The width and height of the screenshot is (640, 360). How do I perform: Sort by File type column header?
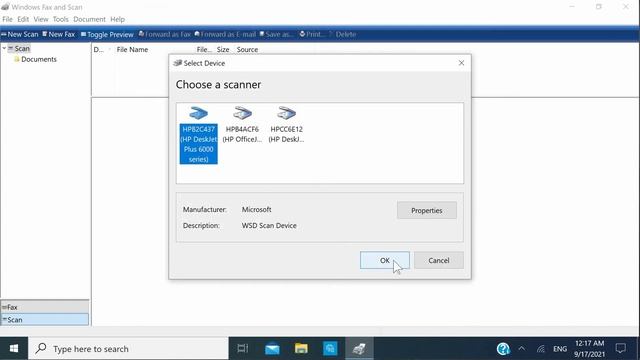tap(204, 49)
